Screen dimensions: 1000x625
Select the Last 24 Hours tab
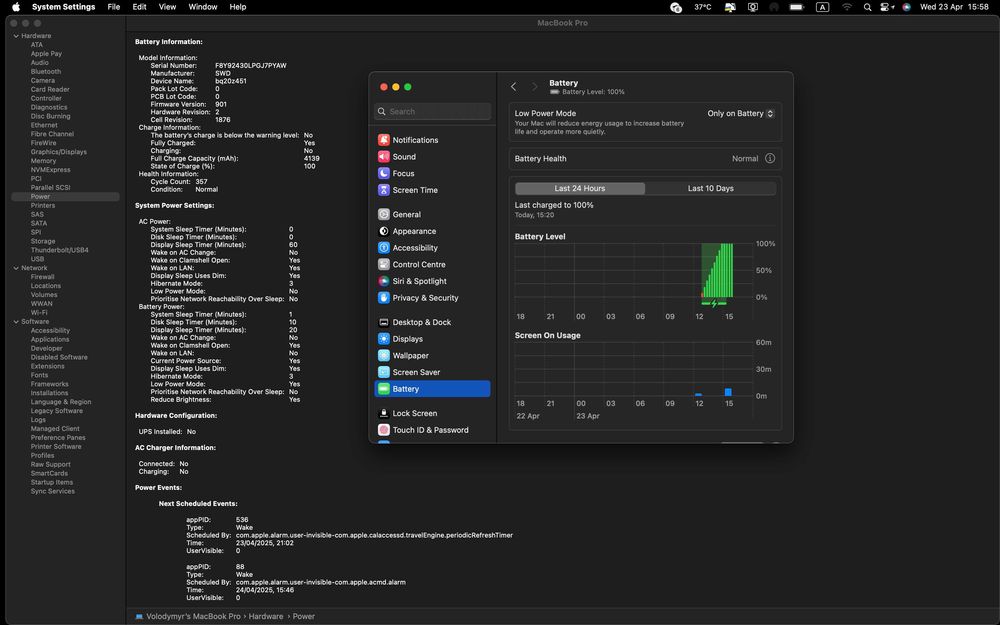(580, 188)
